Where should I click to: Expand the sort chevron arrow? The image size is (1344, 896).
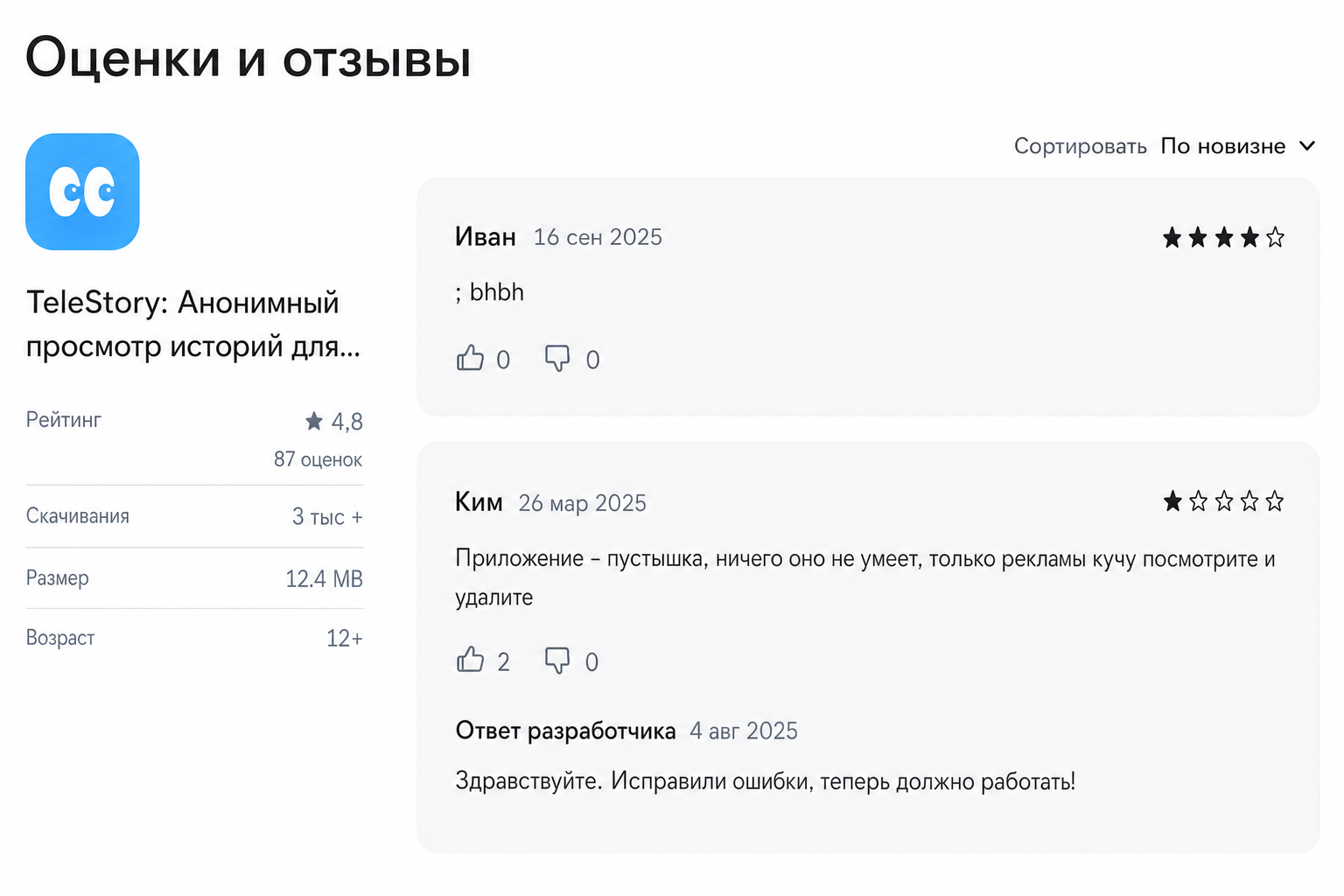pos(1306,146)
